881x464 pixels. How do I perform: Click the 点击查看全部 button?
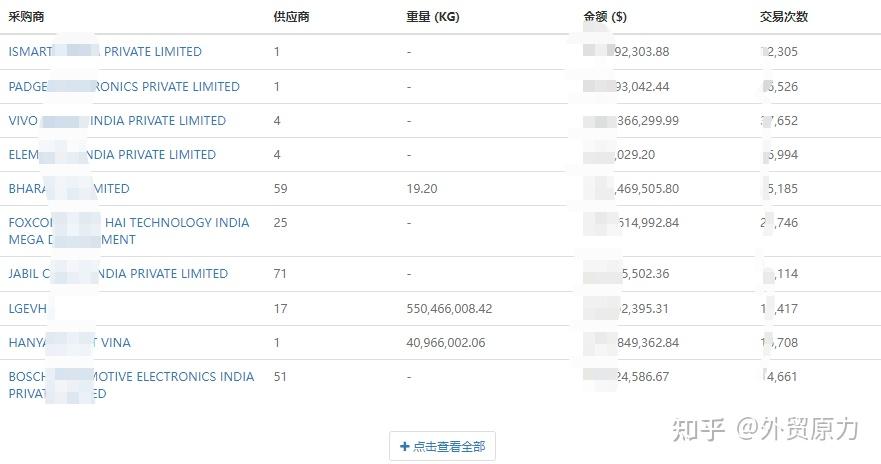tap(442, 447)
